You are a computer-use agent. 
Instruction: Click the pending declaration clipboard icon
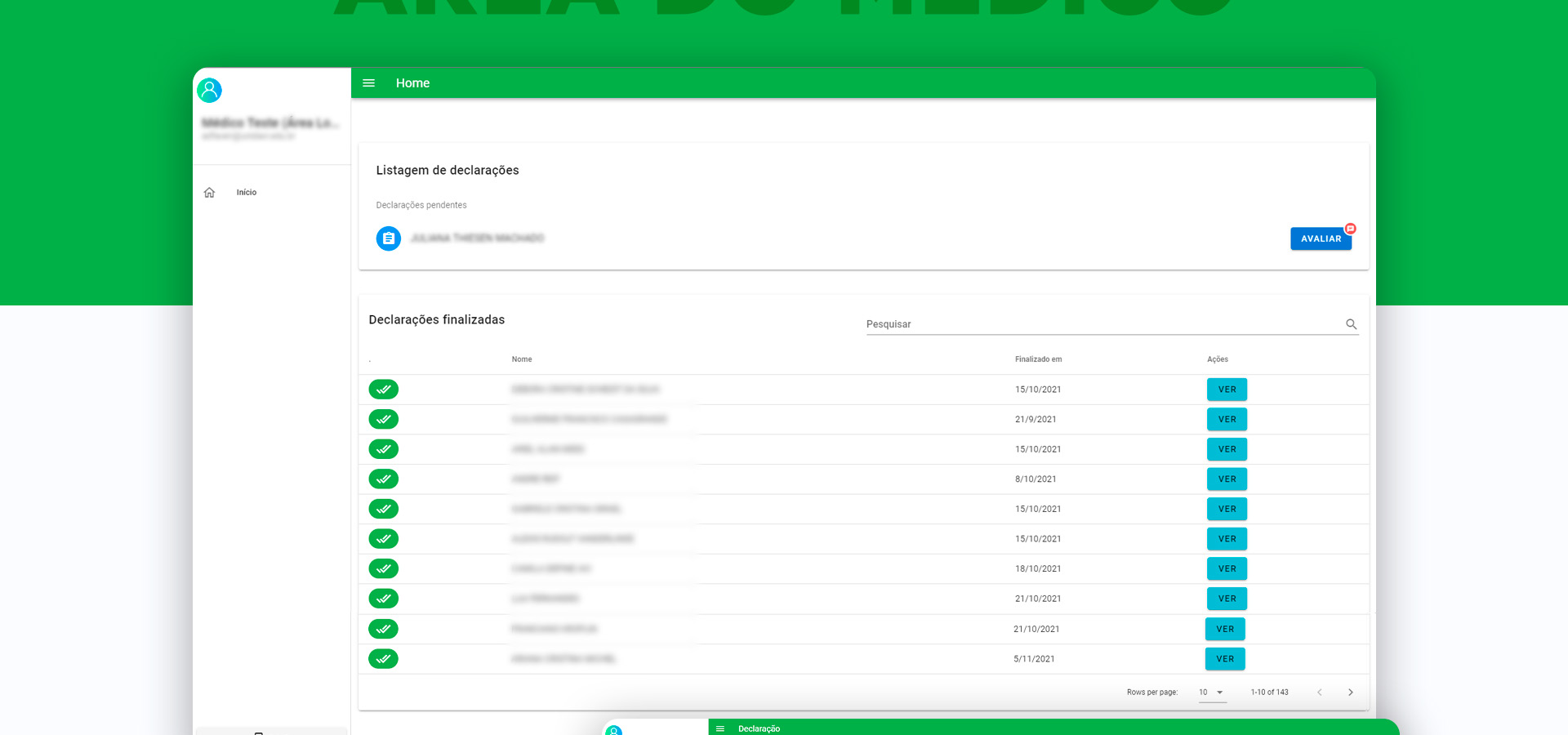pyautogui.click(x=388, y=238)
